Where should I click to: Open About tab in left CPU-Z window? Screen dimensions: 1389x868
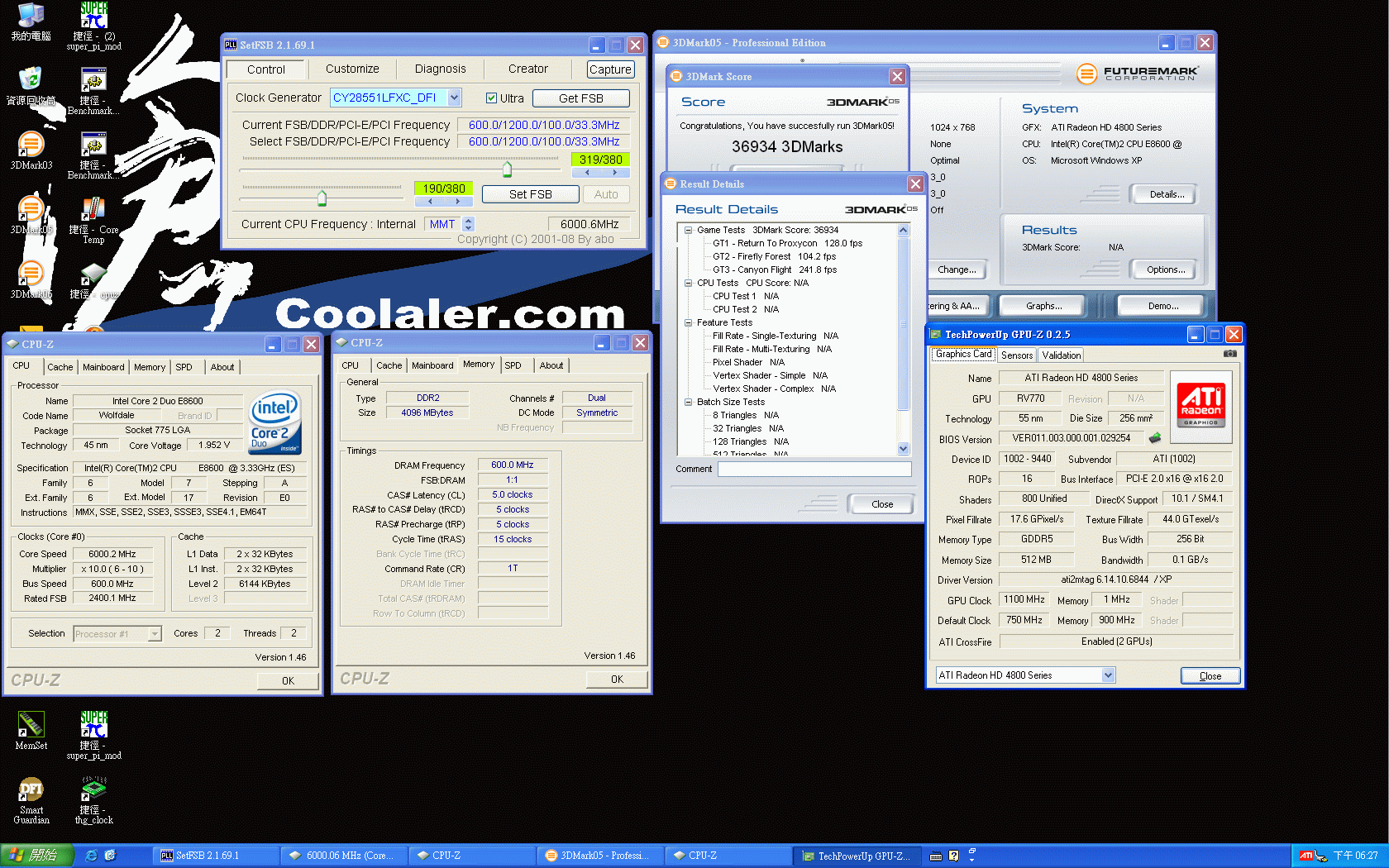point(222,367)
